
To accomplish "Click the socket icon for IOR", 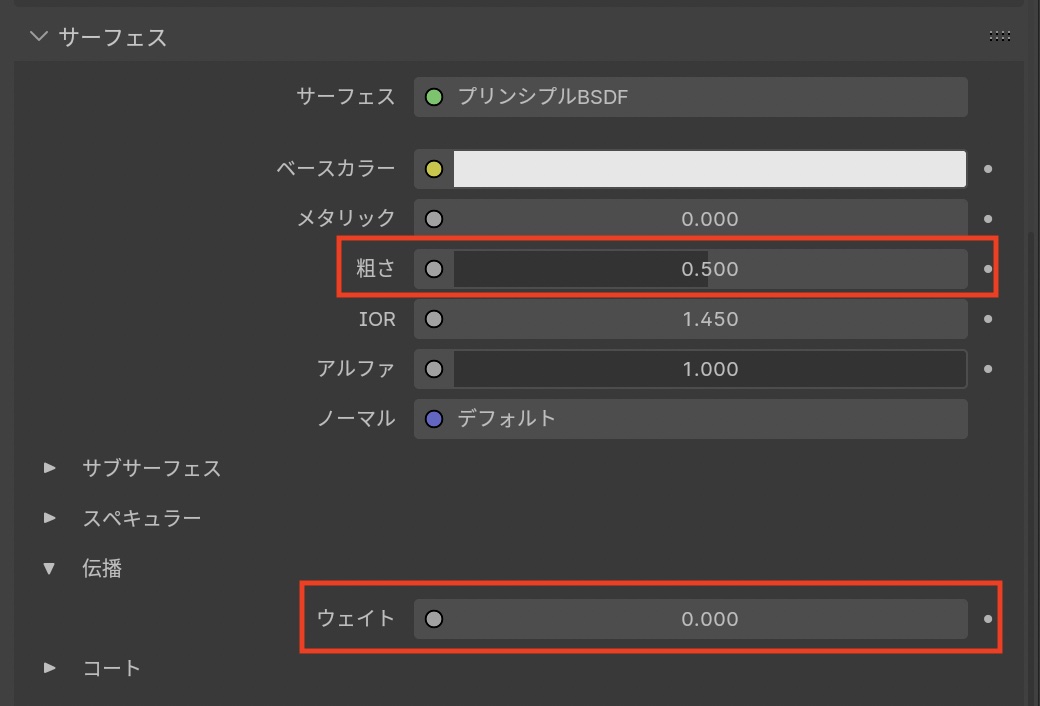I will [x=434, y=319].
